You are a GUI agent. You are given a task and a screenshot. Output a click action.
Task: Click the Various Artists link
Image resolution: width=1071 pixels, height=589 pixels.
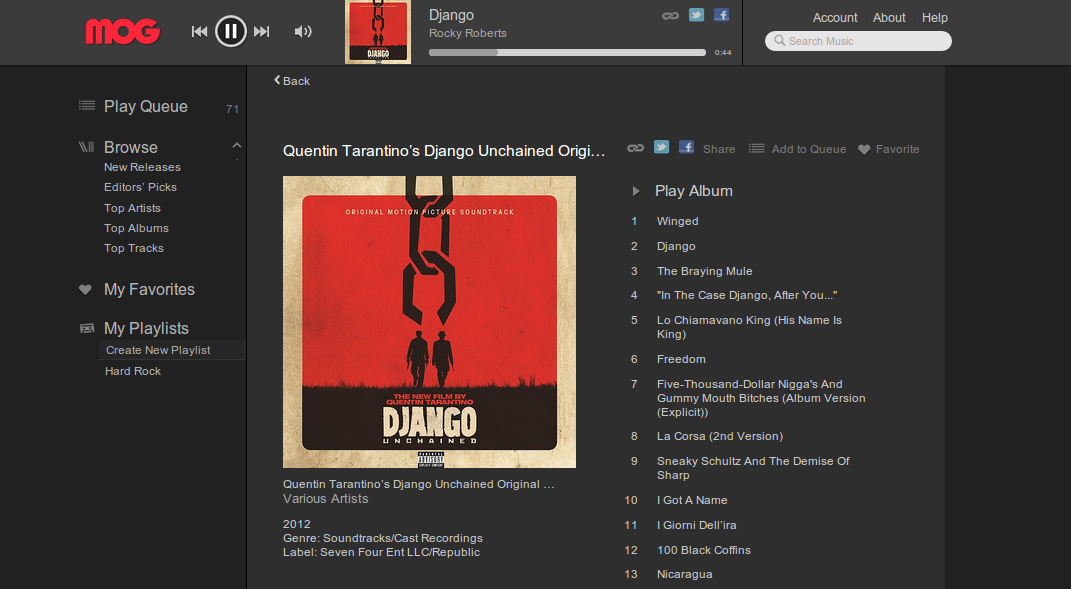[x=326, y=499]
